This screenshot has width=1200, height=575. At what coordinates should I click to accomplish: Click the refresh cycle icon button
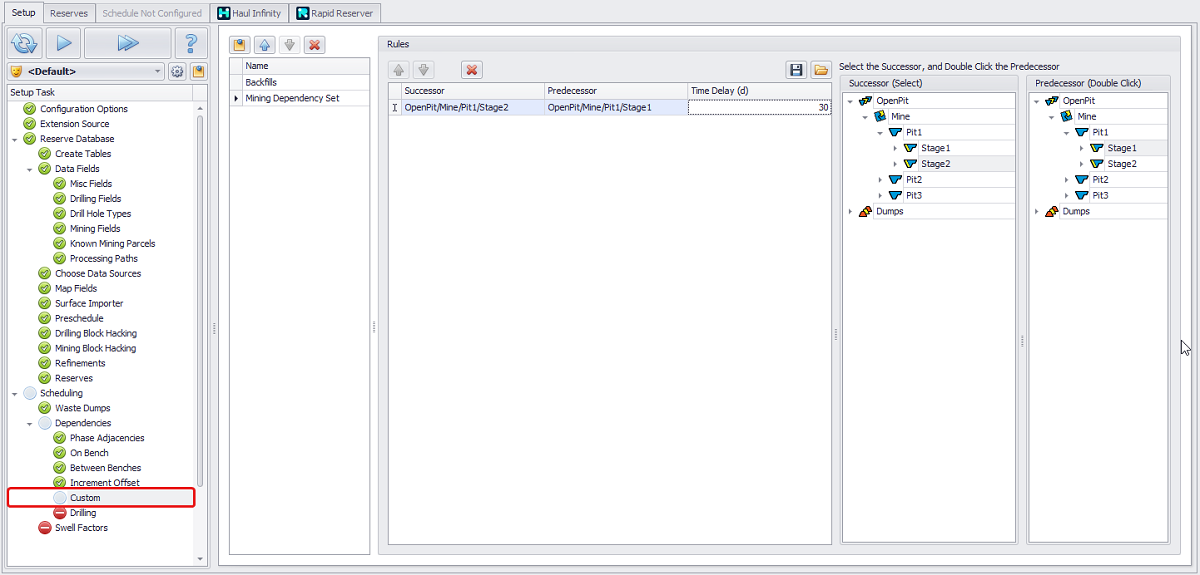pos(24,43)
